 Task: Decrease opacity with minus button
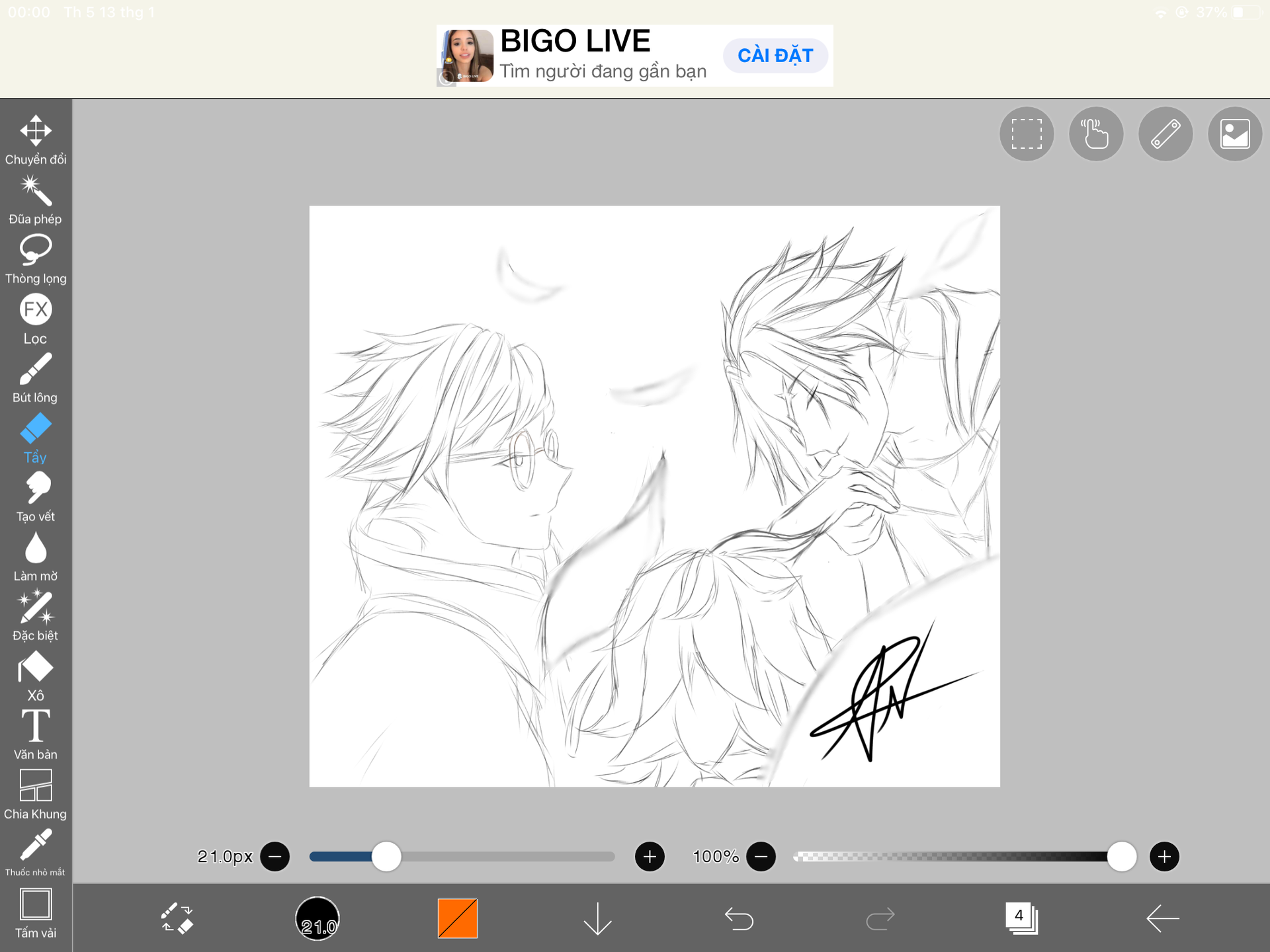(x=761, y=857)
